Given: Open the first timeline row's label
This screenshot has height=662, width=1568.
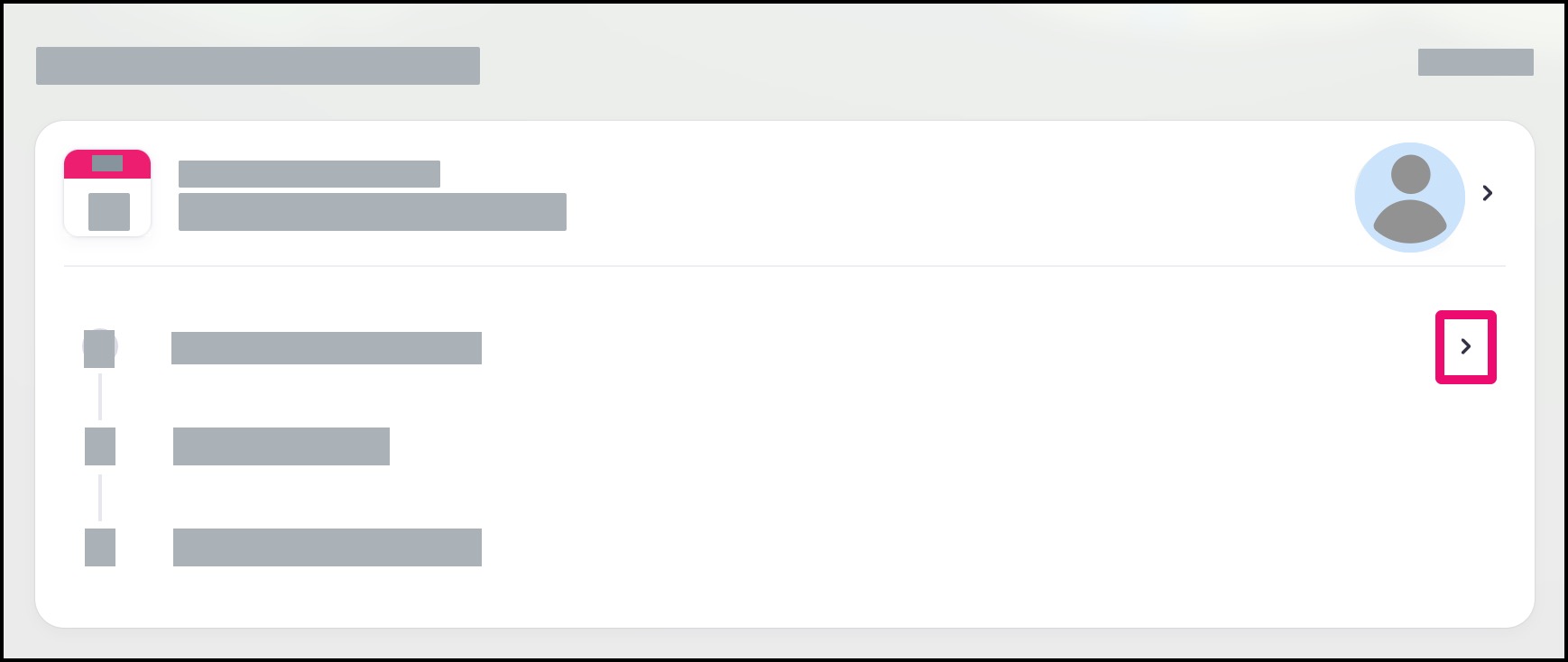Looking at the screenshot, I should coord(327,348).
